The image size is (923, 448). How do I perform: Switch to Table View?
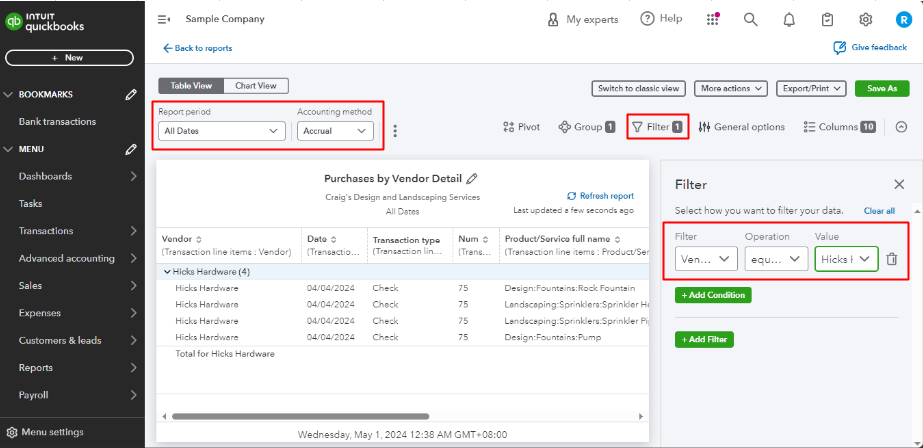click(191, 86)
